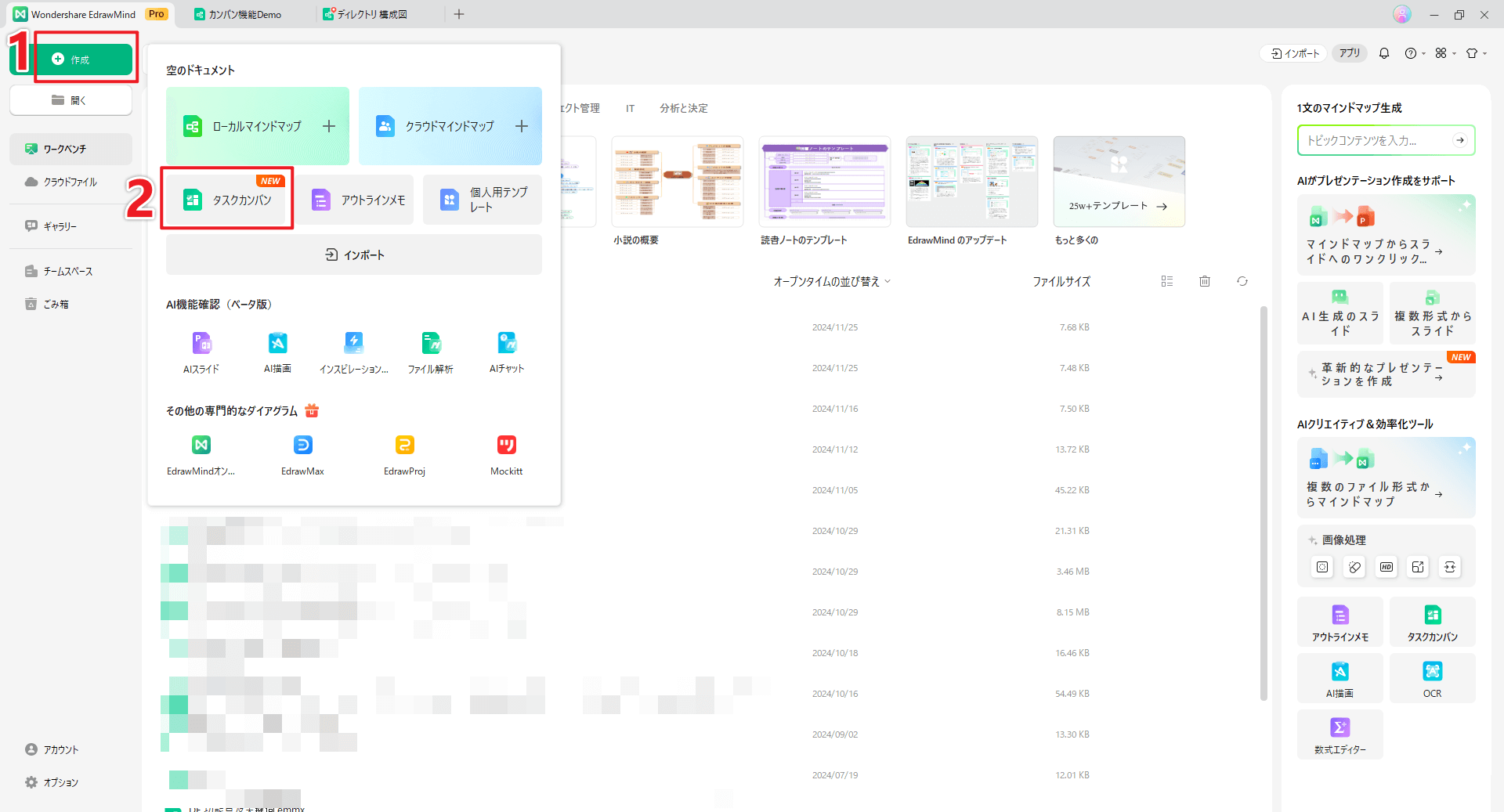Viewport: 1504px width, 812px height.
Task: Click the refresh icon above file list
Action: point(1242,281)
